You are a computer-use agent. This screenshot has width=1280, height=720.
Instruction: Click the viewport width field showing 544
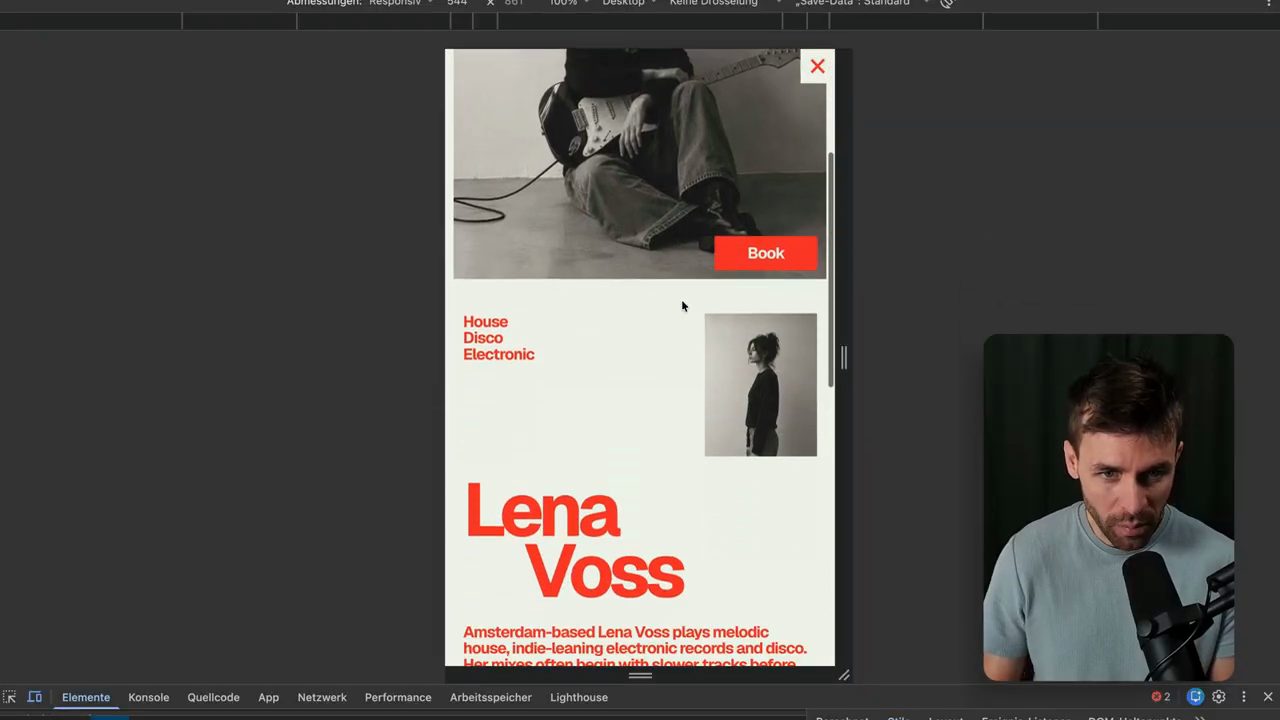457,3
